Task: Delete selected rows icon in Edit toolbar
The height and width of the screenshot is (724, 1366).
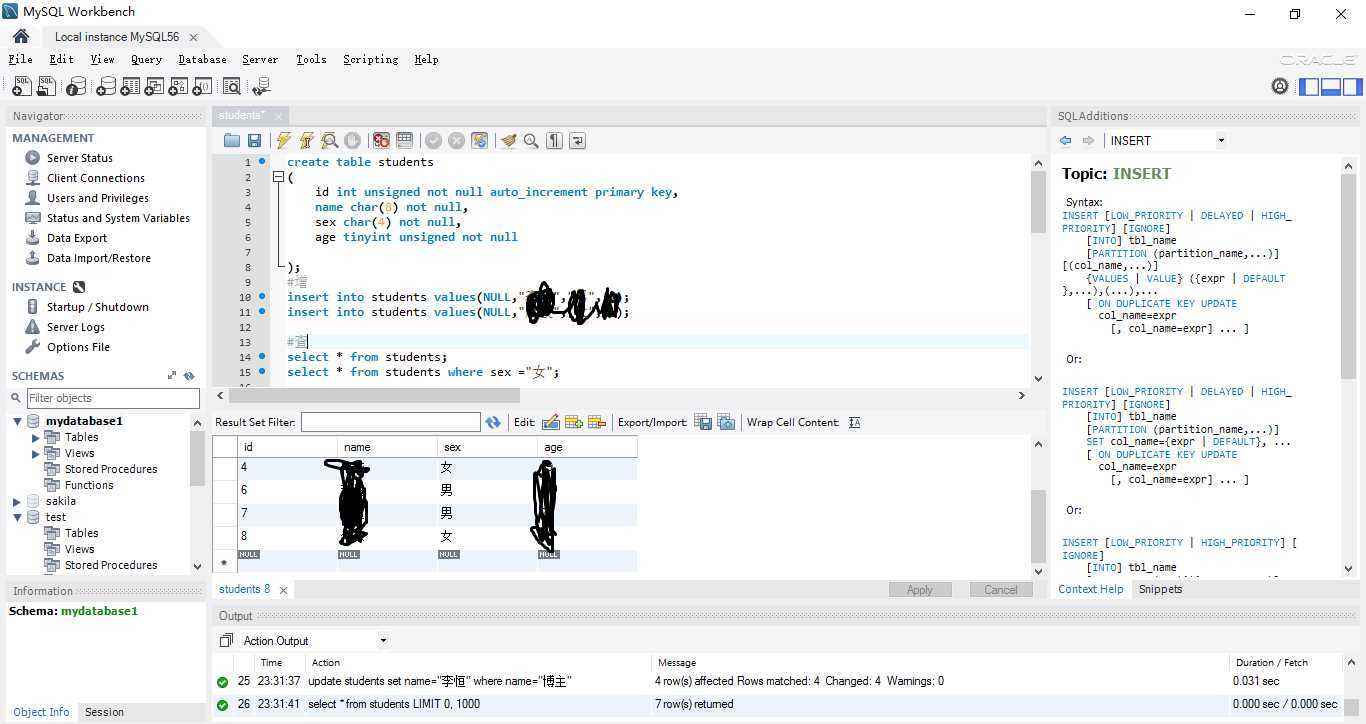Action: click(x=597, y=422)
